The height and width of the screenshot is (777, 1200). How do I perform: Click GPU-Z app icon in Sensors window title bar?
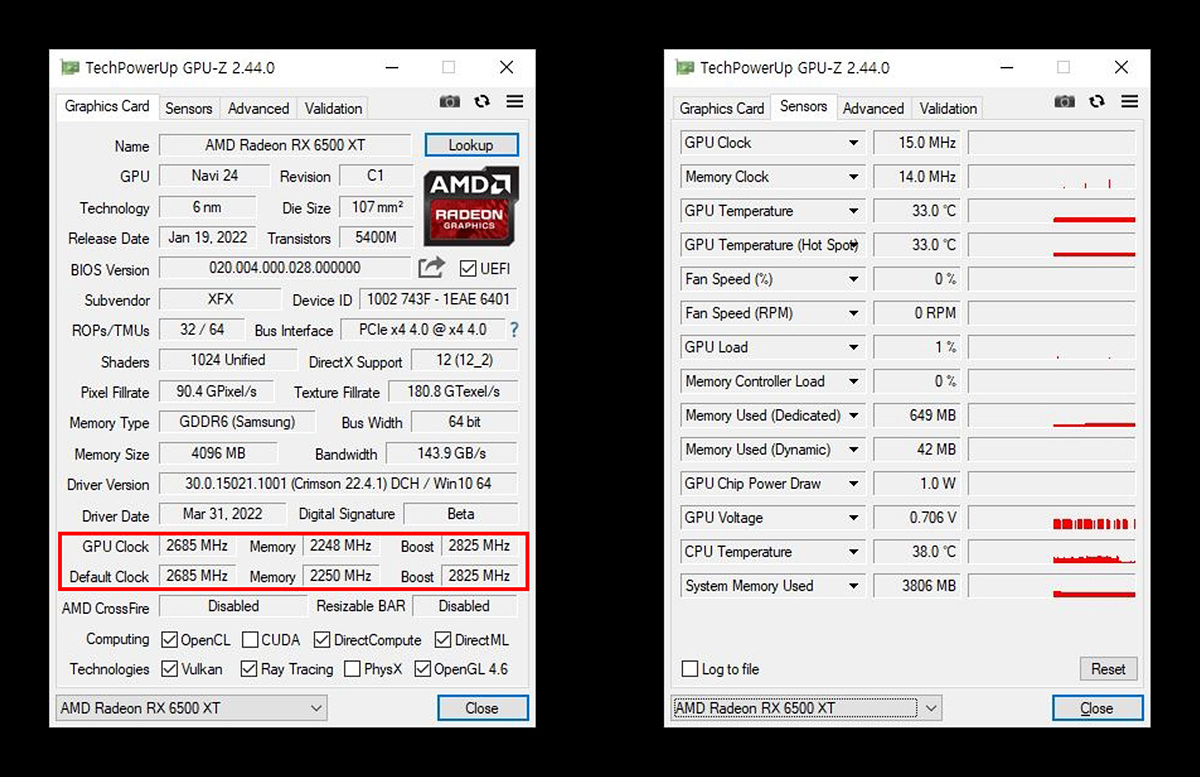tap(684, 68)
